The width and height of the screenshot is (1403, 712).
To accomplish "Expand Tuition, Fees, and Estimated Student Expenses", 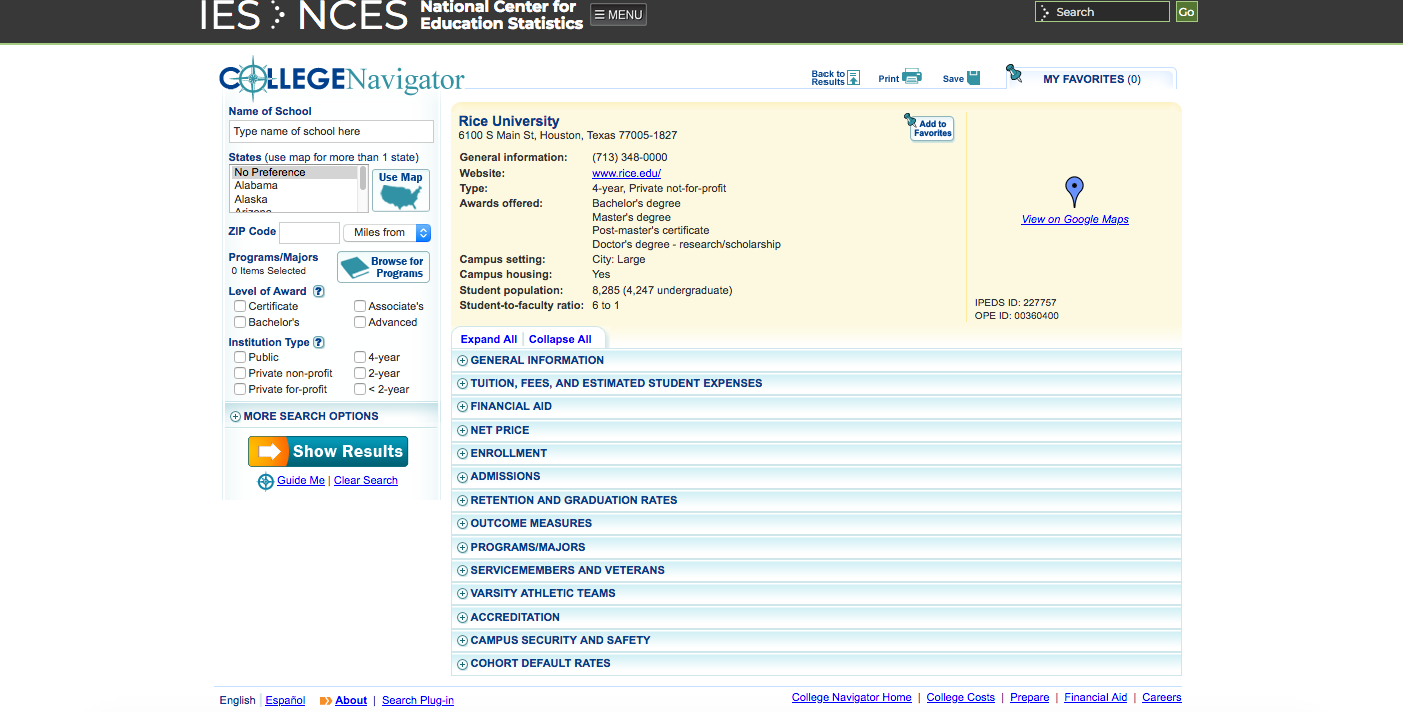I will (816, 383).
